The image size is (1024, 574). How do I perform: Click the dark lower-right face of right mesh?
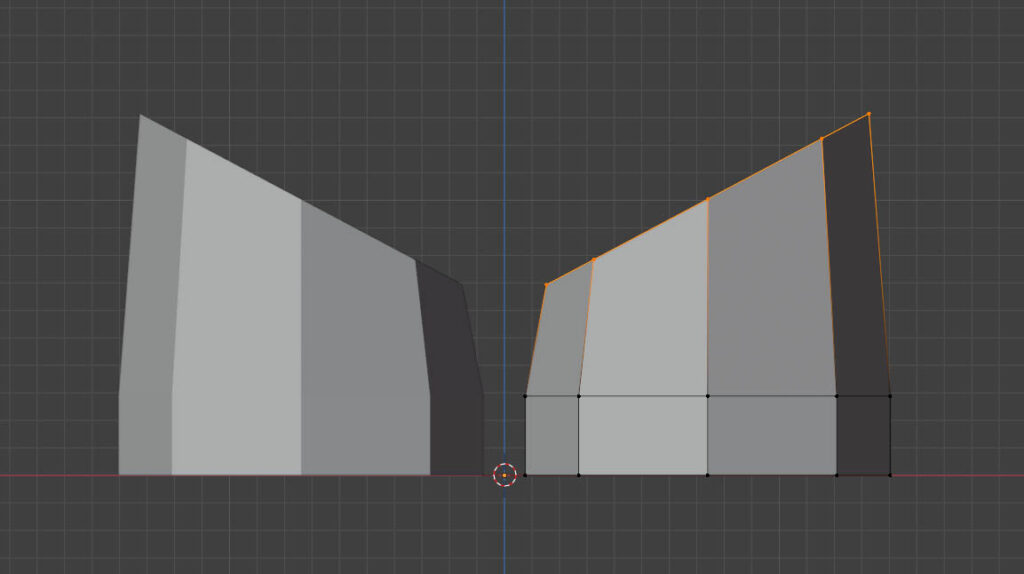pyautogui.click(x=863, y=435)
